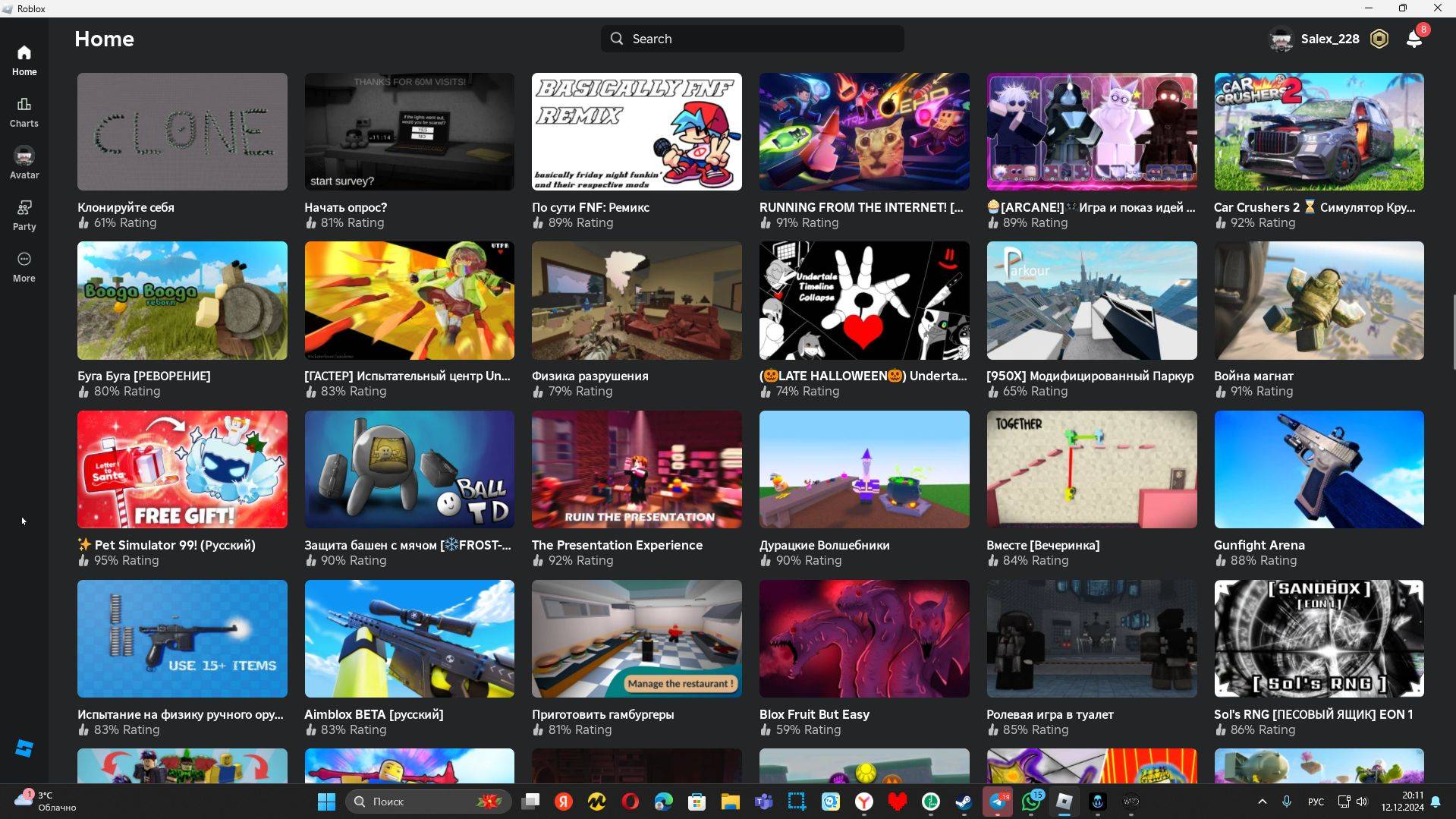Open Yandex Browser from the taskbar

(x=864, y=802)
